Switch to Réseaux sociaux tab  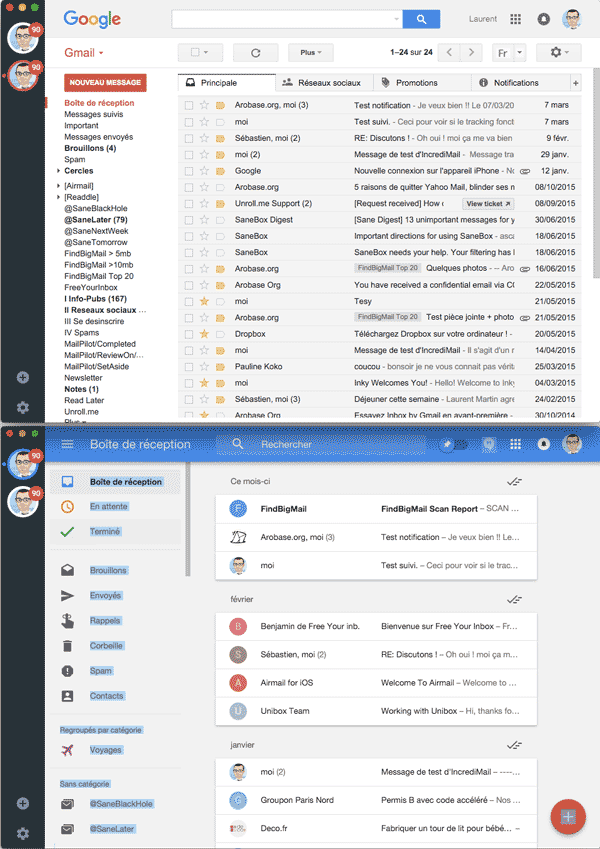pos(325,83)
